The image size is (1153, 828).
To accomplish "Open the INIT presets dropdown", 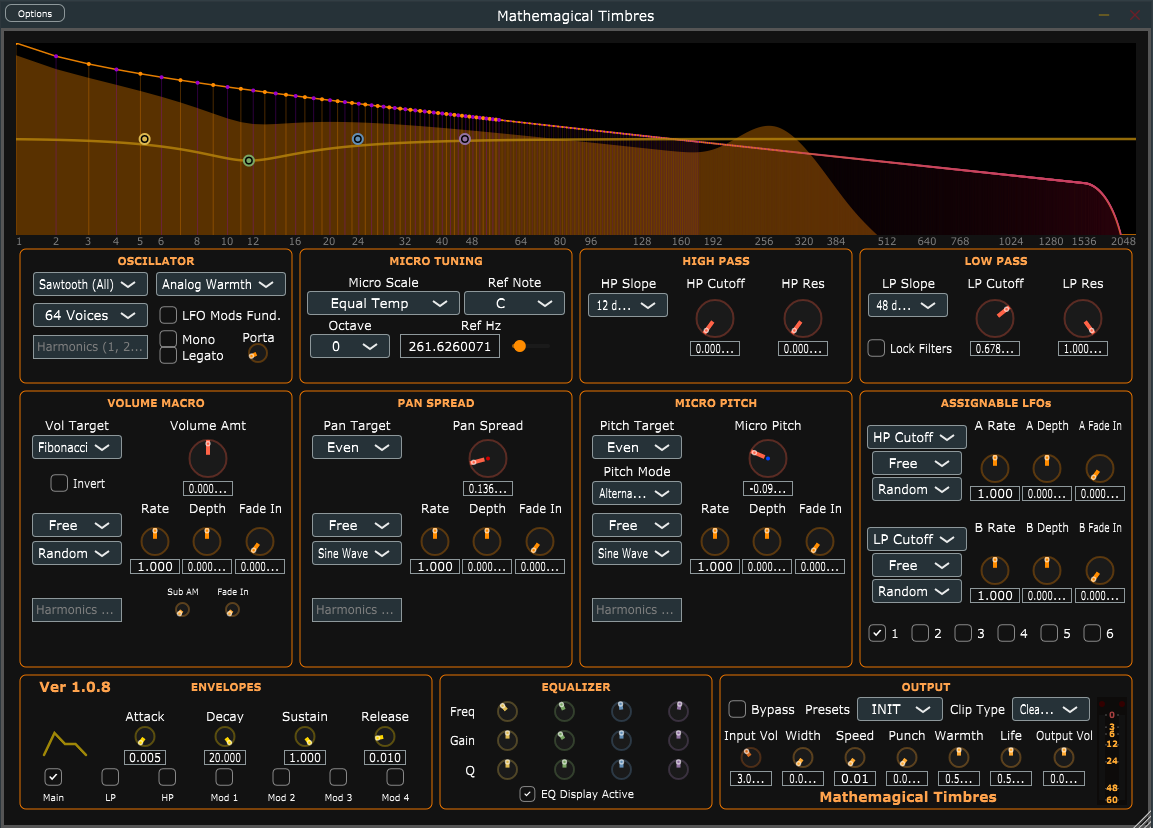I will point(900,709).
